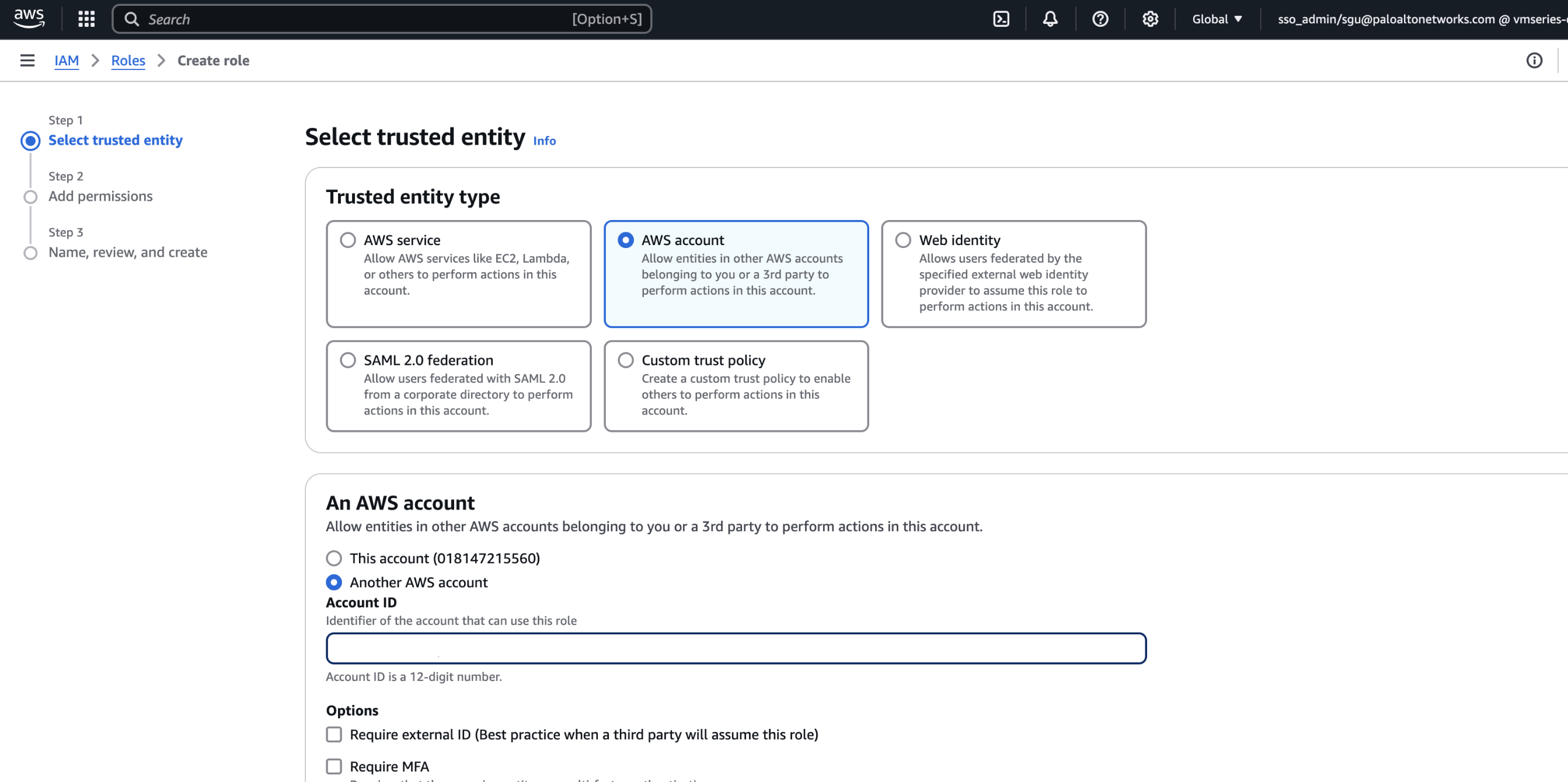Click the AWS logo home icon
1568x782 pixels.
29,19
